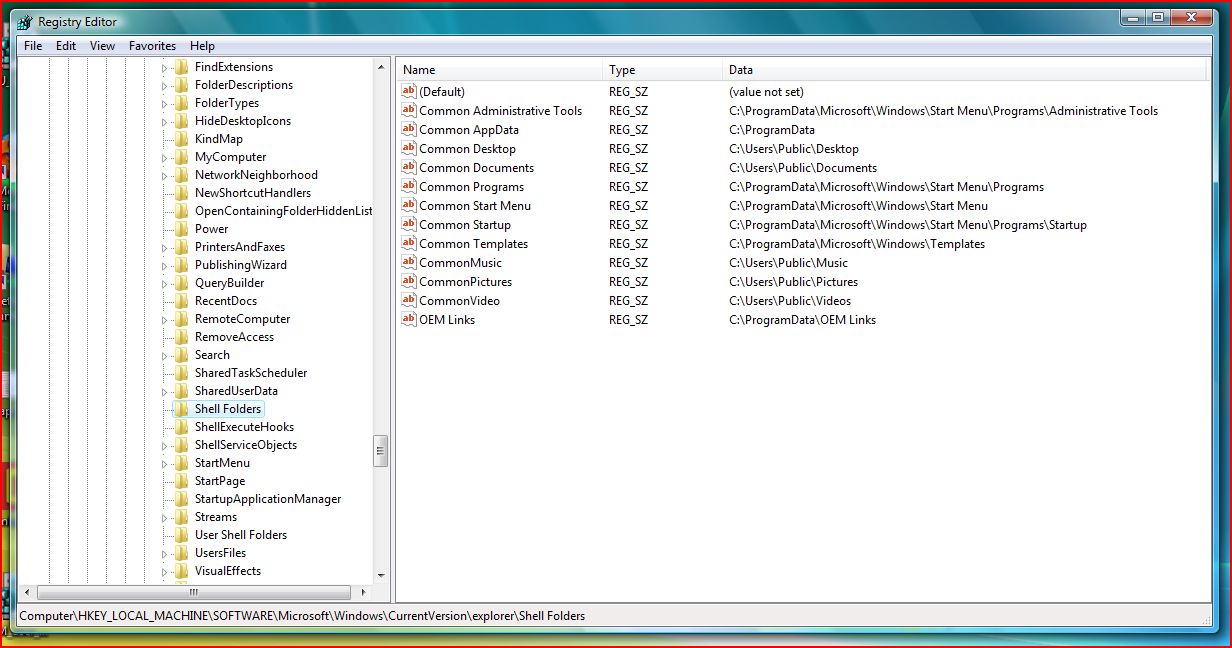Click the string value icon for (Default)
1232x648 pixels.
pos(409,91)
